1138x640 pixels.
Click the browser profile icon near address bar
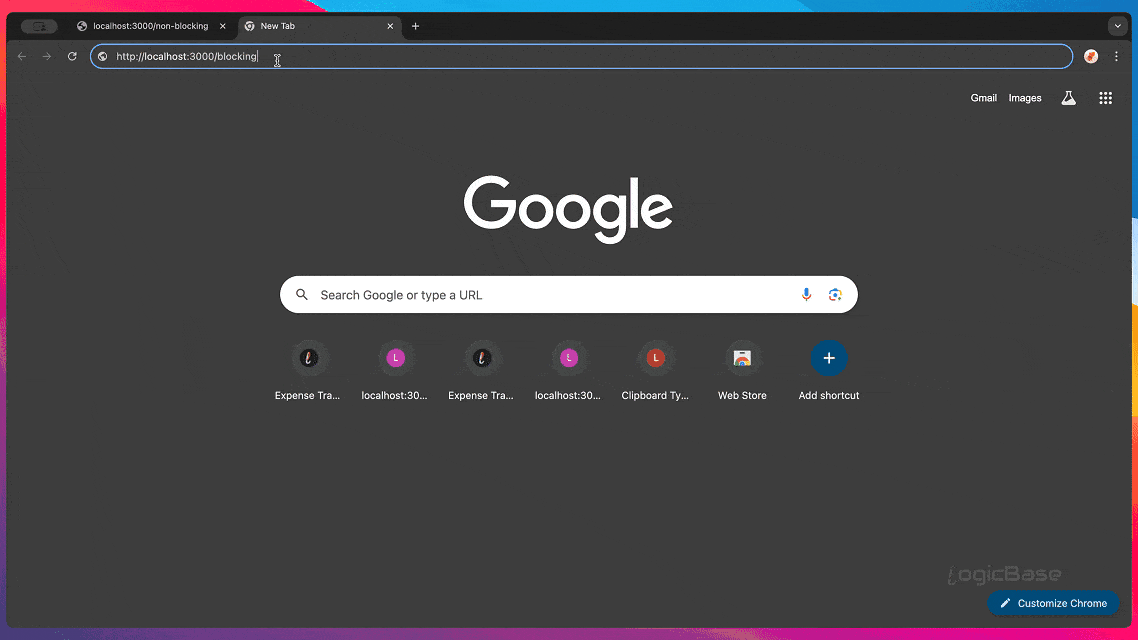pos(1090,56)
